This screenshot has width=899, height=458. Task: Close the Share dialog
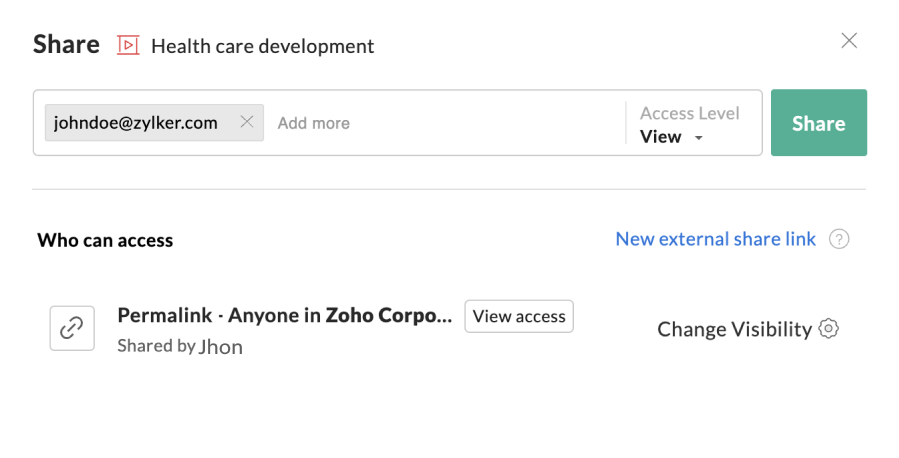pyautogui.click(x=849, y=41)
